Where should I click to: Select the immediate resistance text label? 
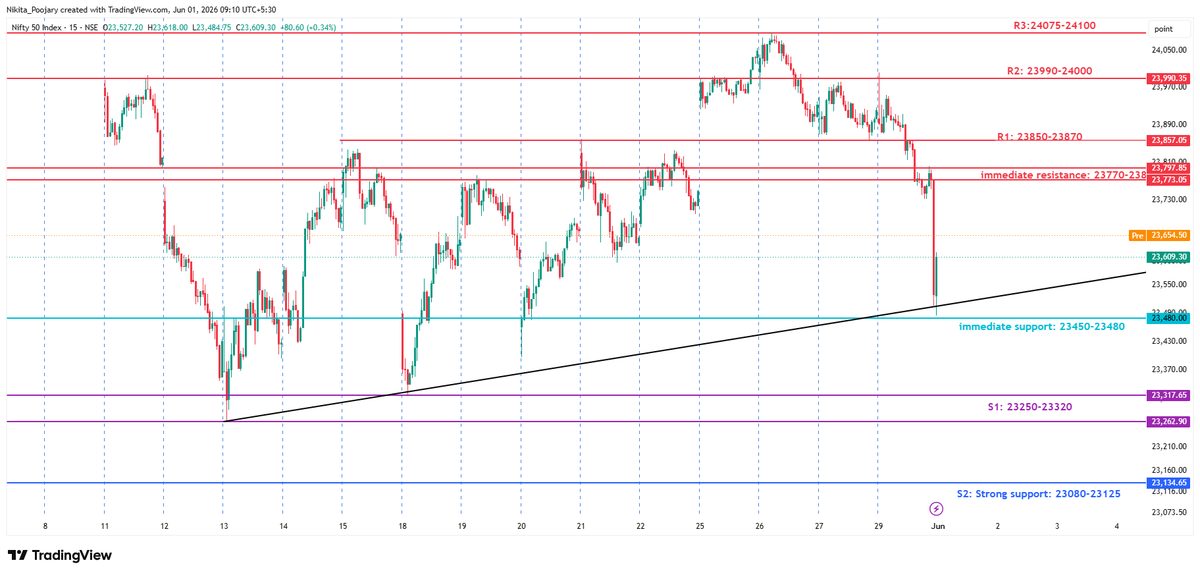[x=1064, y=175]
